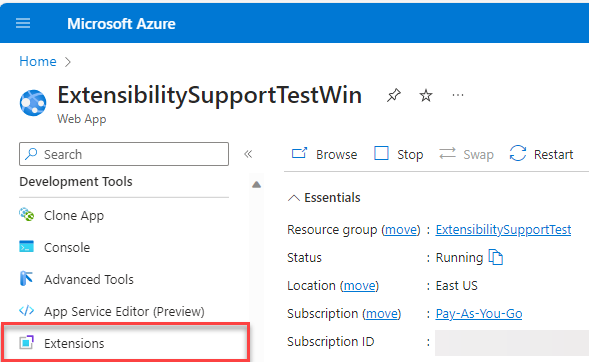
Task: Add web app to favorites star
Action: (426, 95)
